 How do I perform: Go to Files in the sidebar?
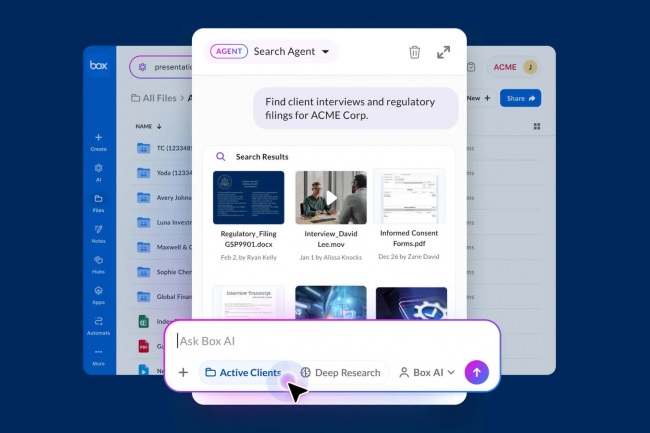(98, 203)
